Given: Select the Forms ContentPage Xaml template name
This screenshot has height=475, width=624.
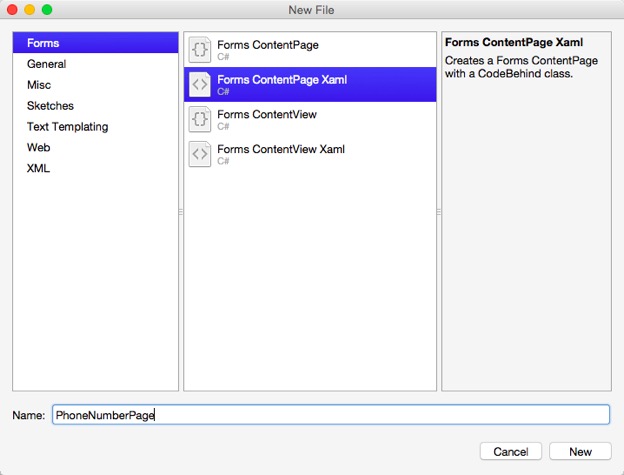Looking at the screenshot, I should click(282, 80).
